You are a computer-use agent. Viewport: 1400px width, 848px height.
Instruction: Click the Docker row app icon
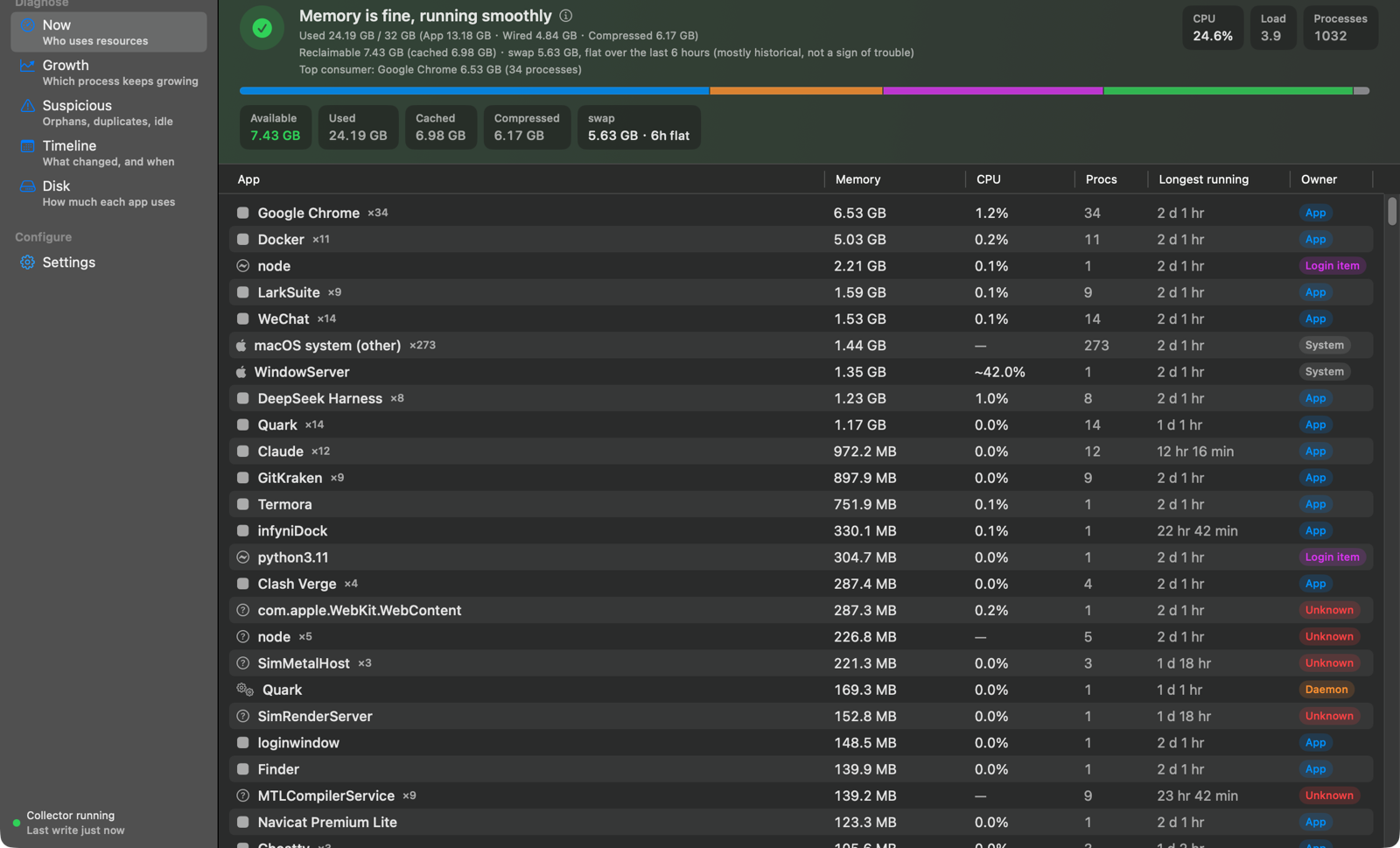(242, 239)
